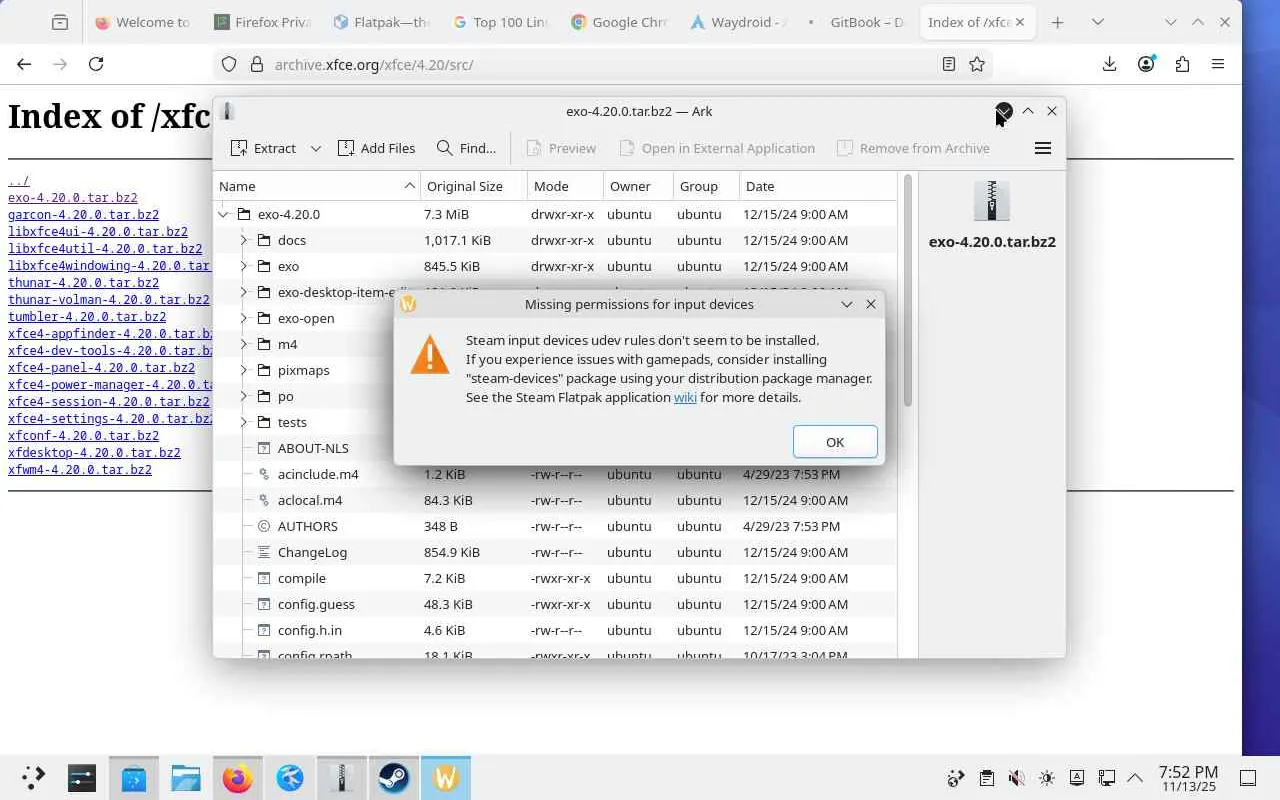Select the ChangeLog file in Ark
The height and width of the screenshot is (800, 1280).
555,552
